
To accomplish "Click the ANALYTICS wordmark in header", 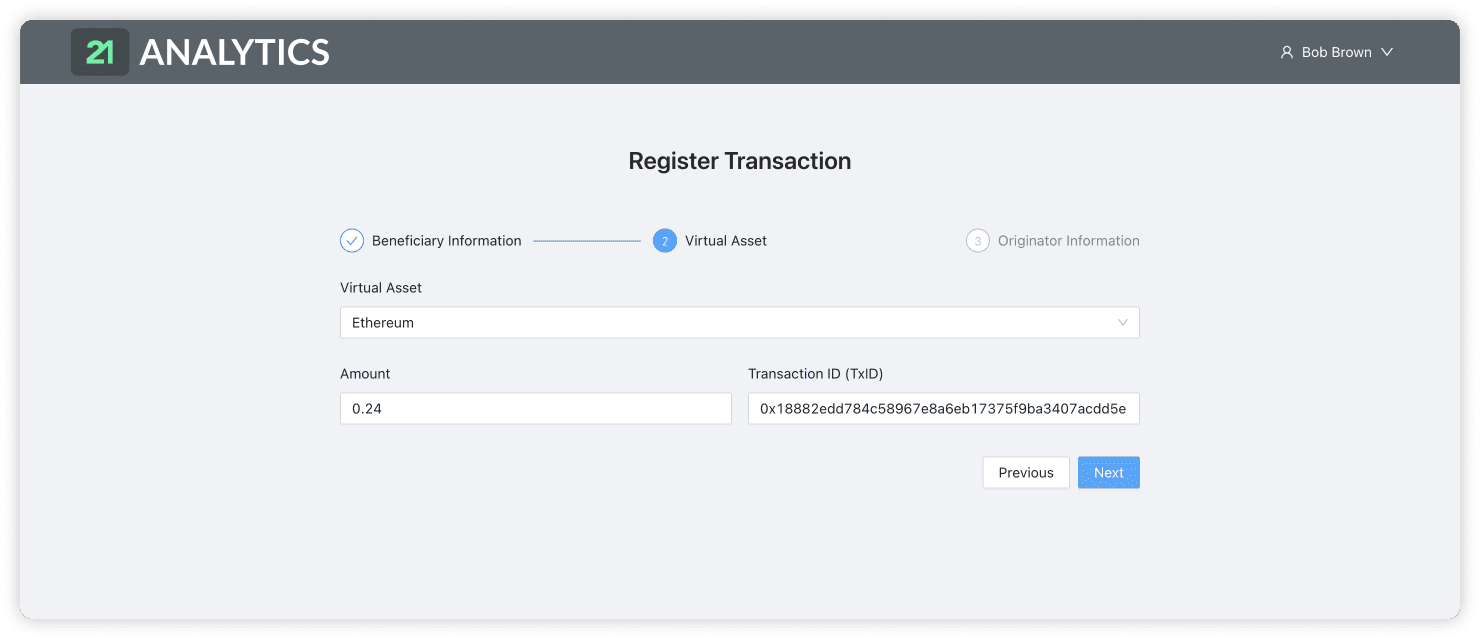I will click(234, 52).
